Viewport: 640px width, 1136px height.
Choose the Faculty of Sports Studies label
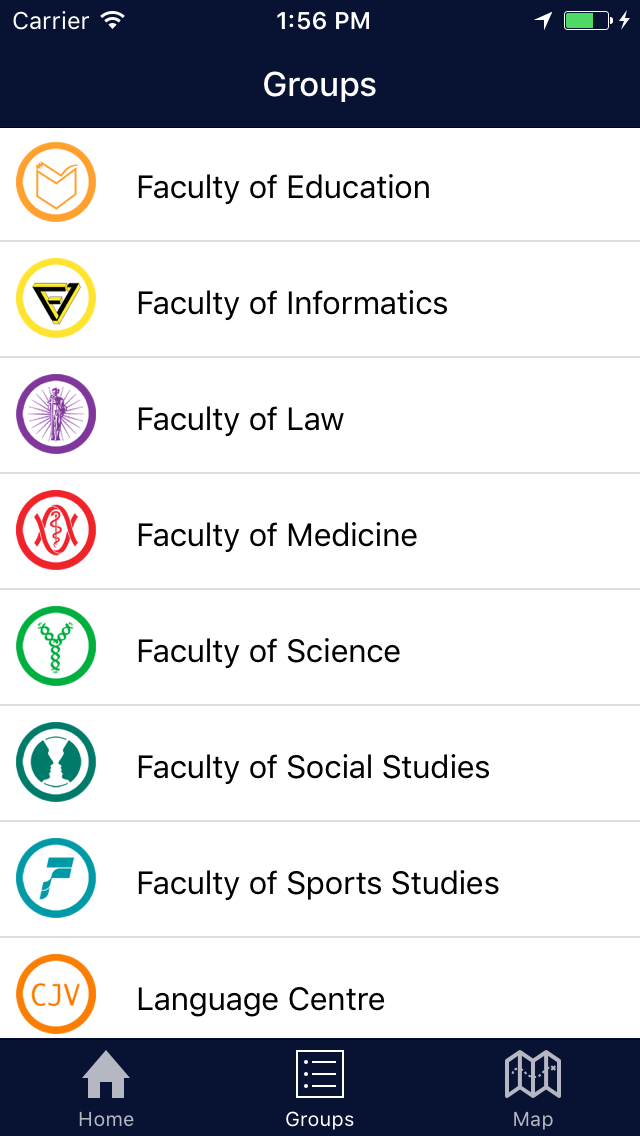318,883
